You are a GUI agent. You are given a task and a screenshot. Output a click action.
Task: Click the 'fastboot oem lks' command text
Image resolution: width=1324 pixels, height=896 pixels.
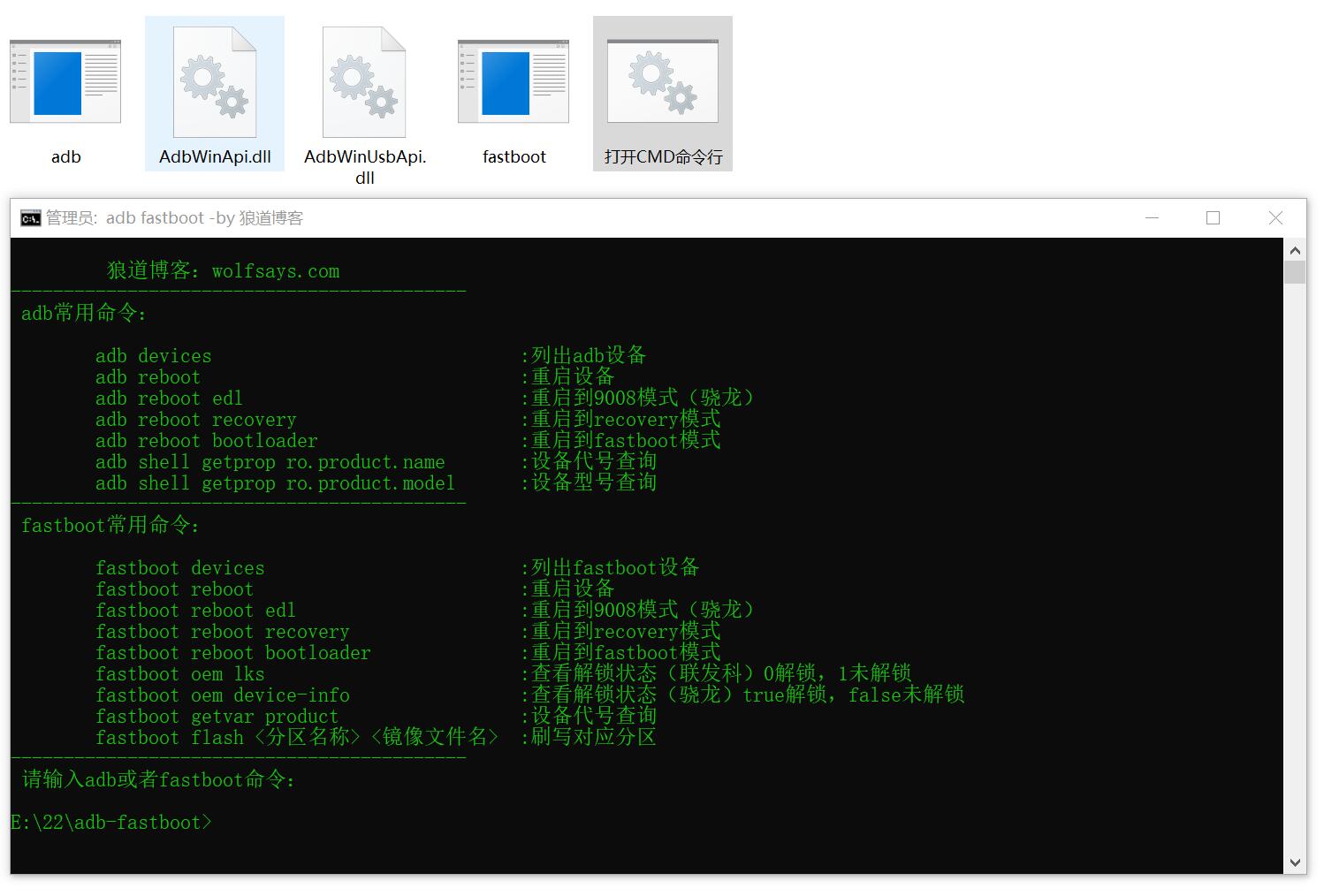(x=180, y=674)
